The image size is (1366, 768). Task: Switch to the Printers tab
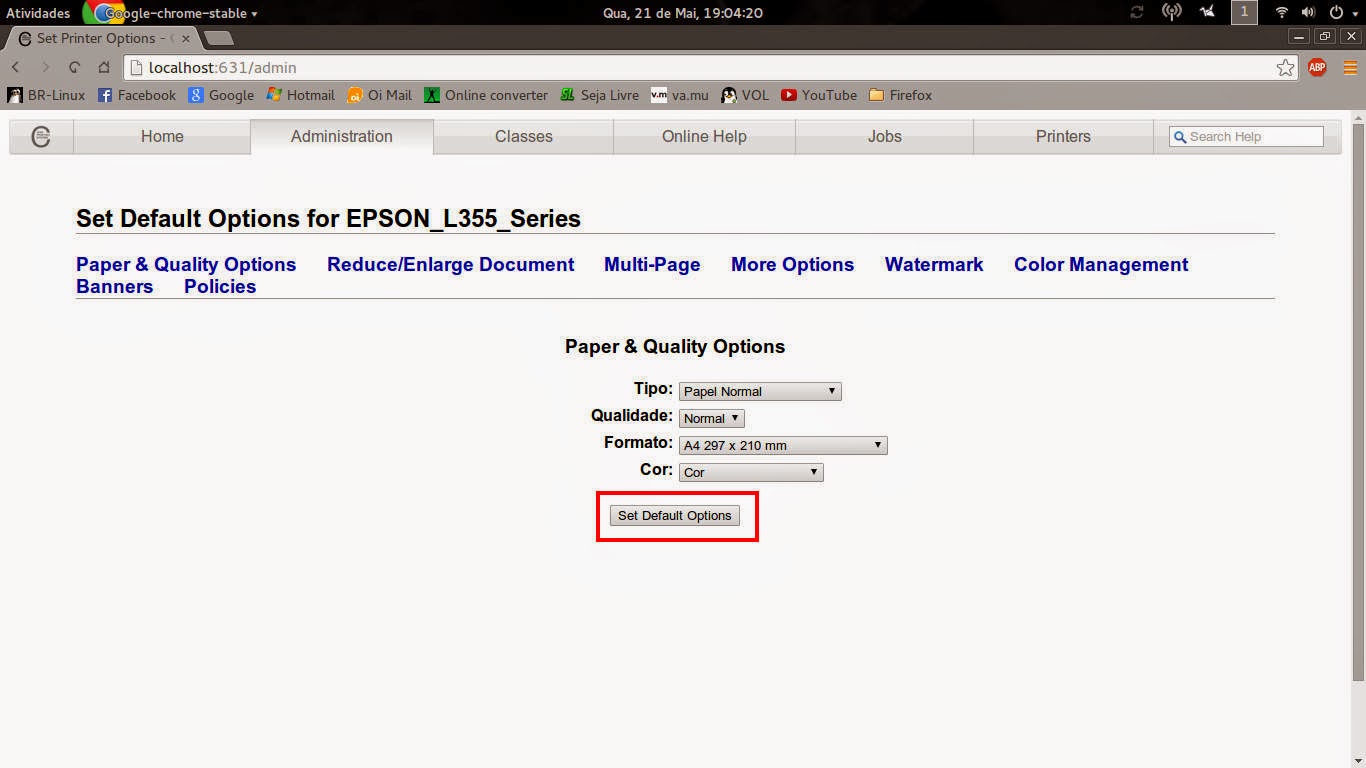[x=1062, y=136]
